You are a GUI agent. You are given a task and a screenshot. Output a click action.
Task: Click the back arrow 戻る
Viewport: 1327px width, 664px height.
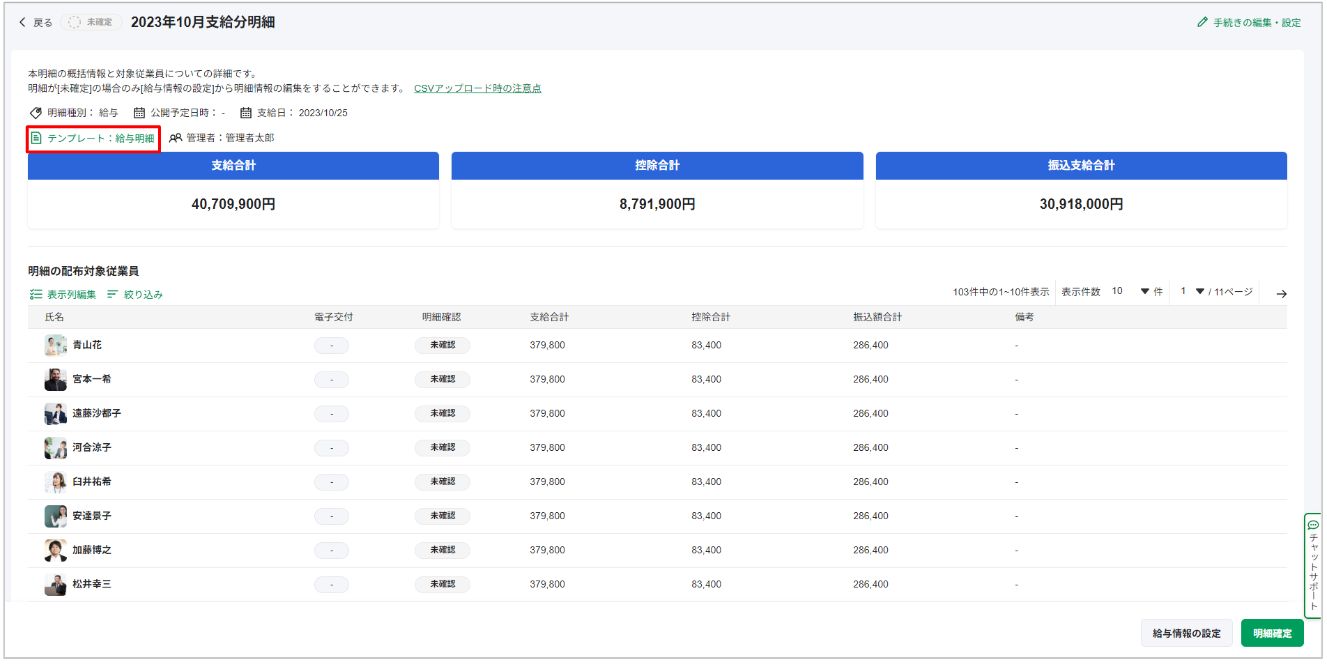pos(24,22)
